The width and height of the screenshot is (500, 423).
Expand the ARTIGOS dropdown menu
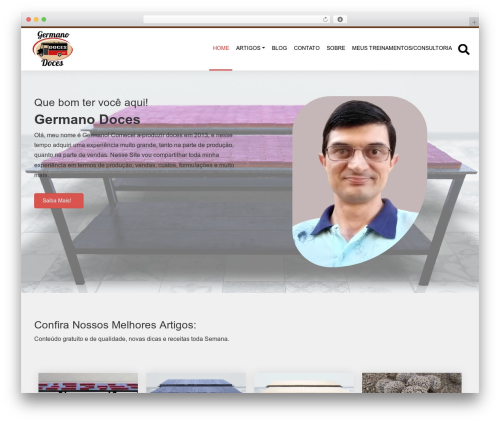click(250, 48)
